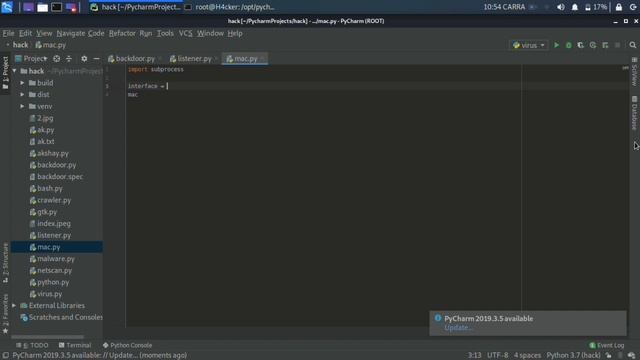Open the Tools menu

(165, 33)
